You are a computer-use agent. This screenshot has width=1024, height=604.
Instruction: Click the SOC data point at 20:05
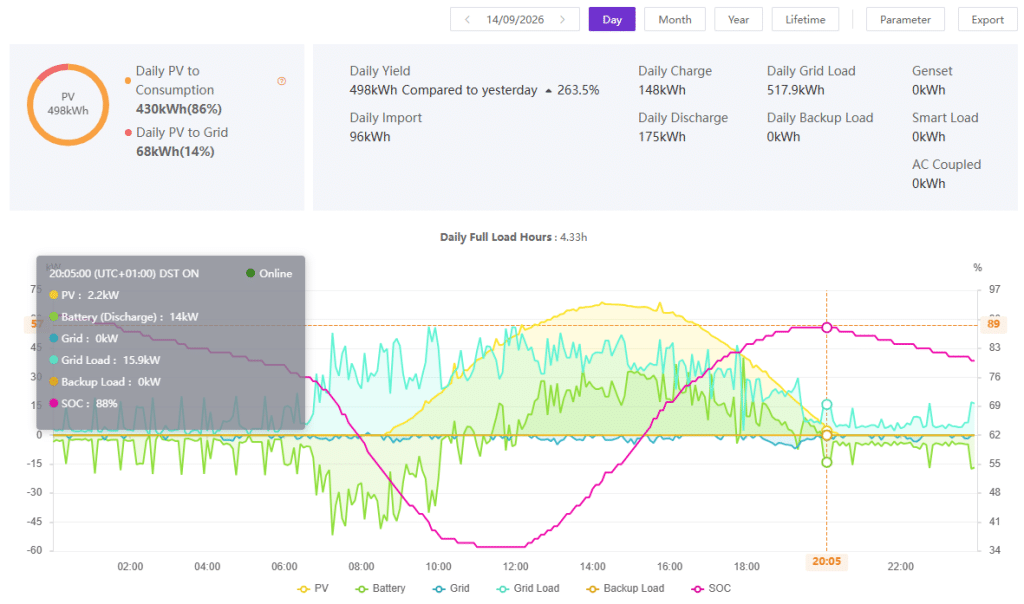(x=827, y=327)
